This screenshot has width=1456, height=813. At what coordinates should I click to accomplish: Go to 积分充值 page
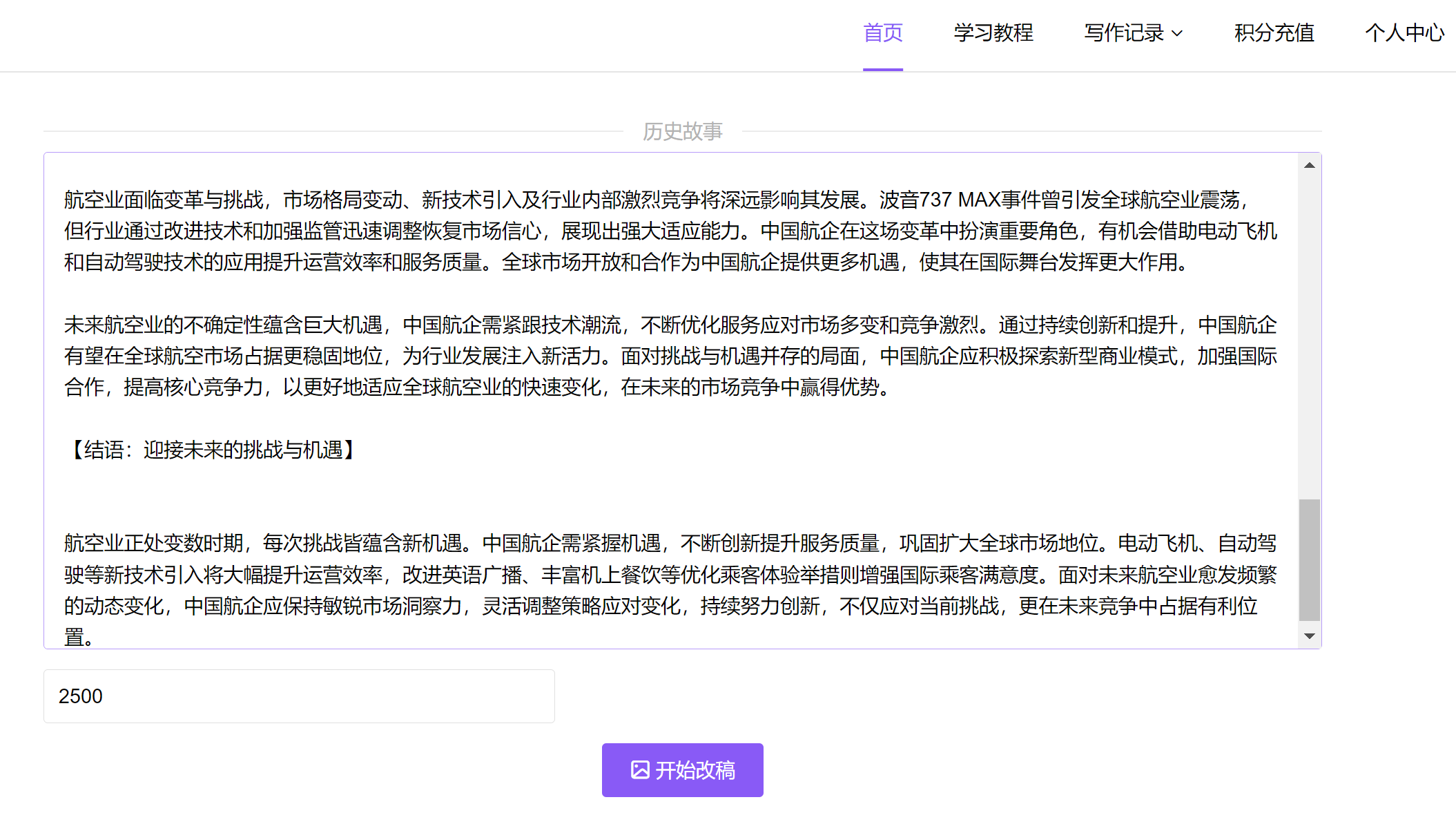point(1274,33)
